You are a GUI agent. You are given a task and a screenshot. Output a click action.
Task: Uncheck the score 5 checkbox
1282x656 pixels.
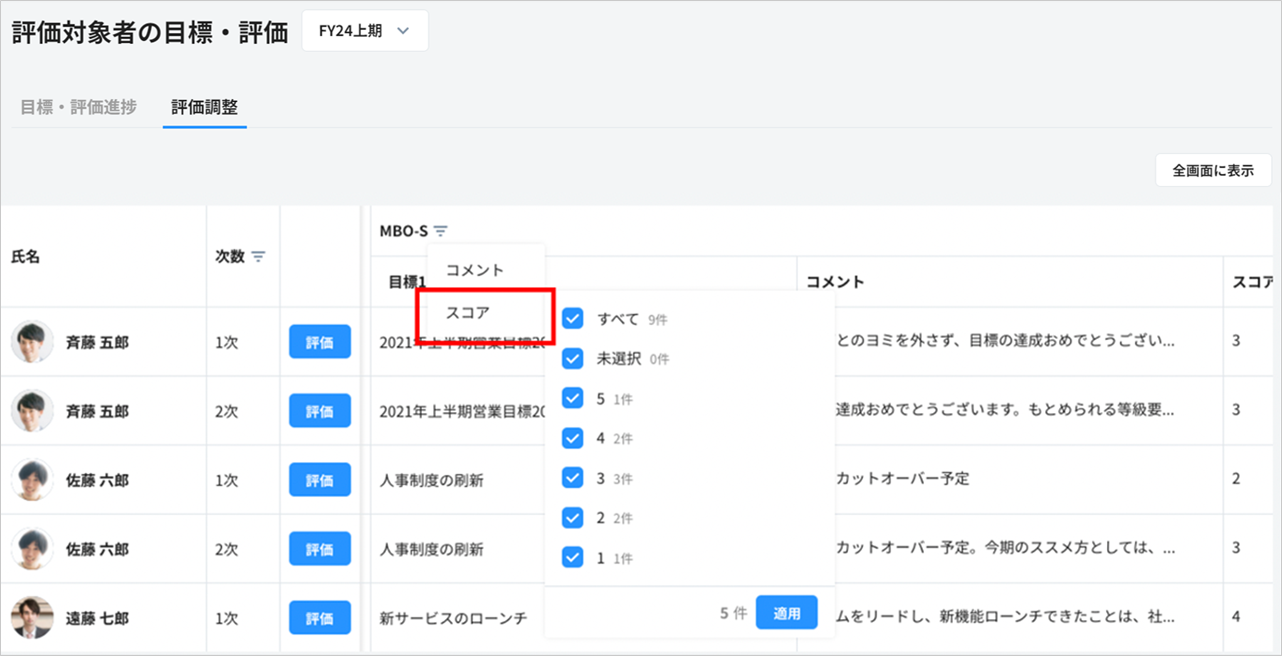(x=573, y=399)
